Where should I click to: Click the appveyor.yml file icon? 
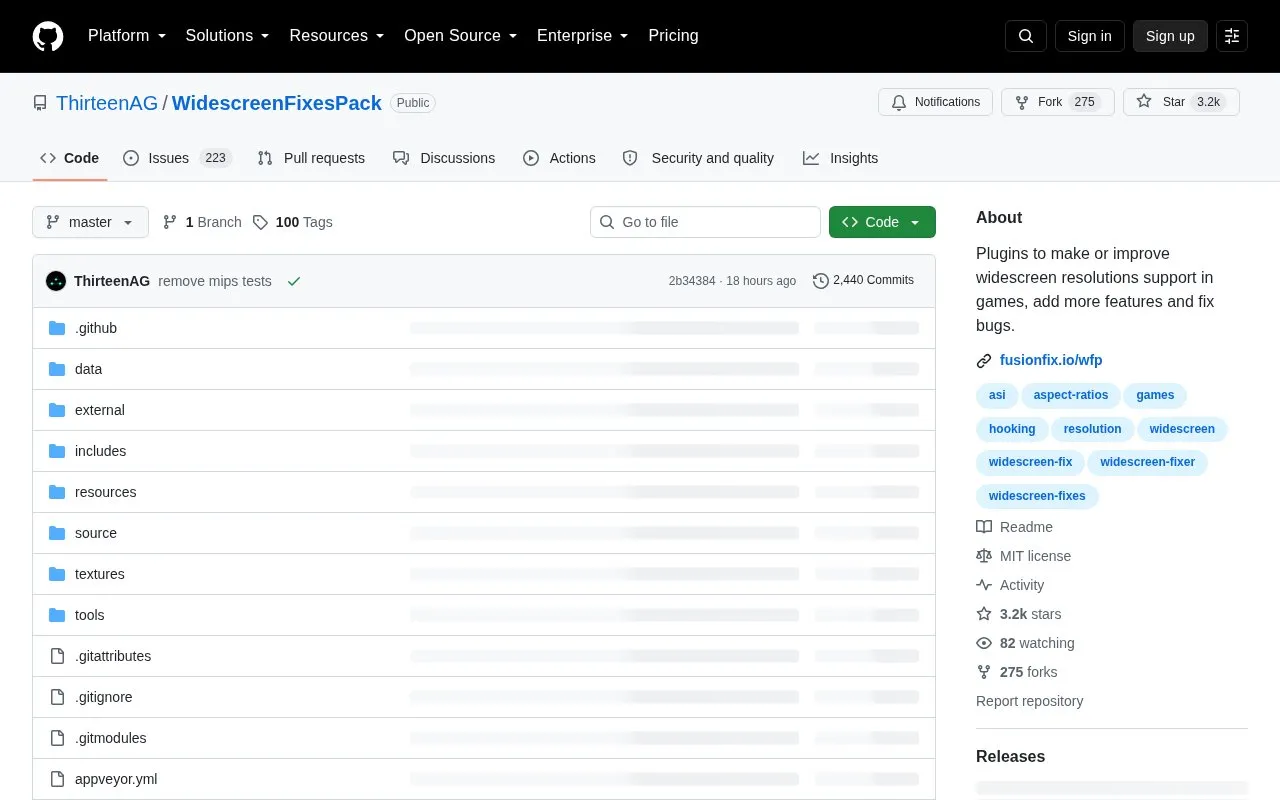coord(57,779)
